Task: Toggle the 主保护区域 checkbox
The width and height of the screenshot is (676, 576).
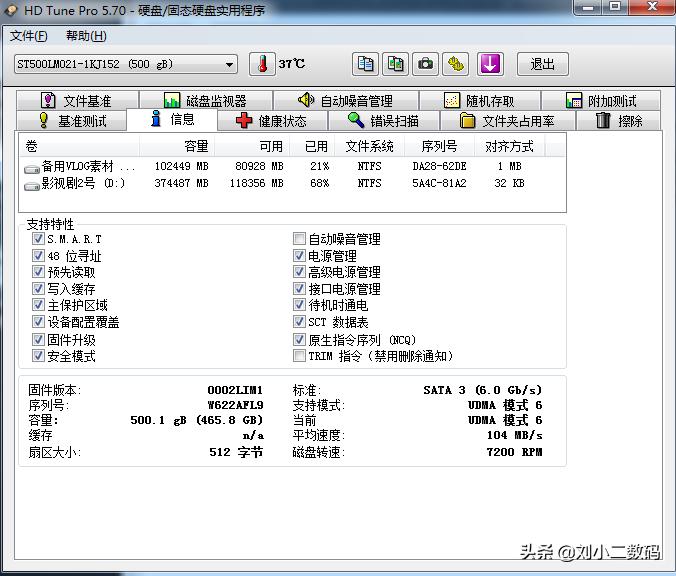Action: click(38, 305)
